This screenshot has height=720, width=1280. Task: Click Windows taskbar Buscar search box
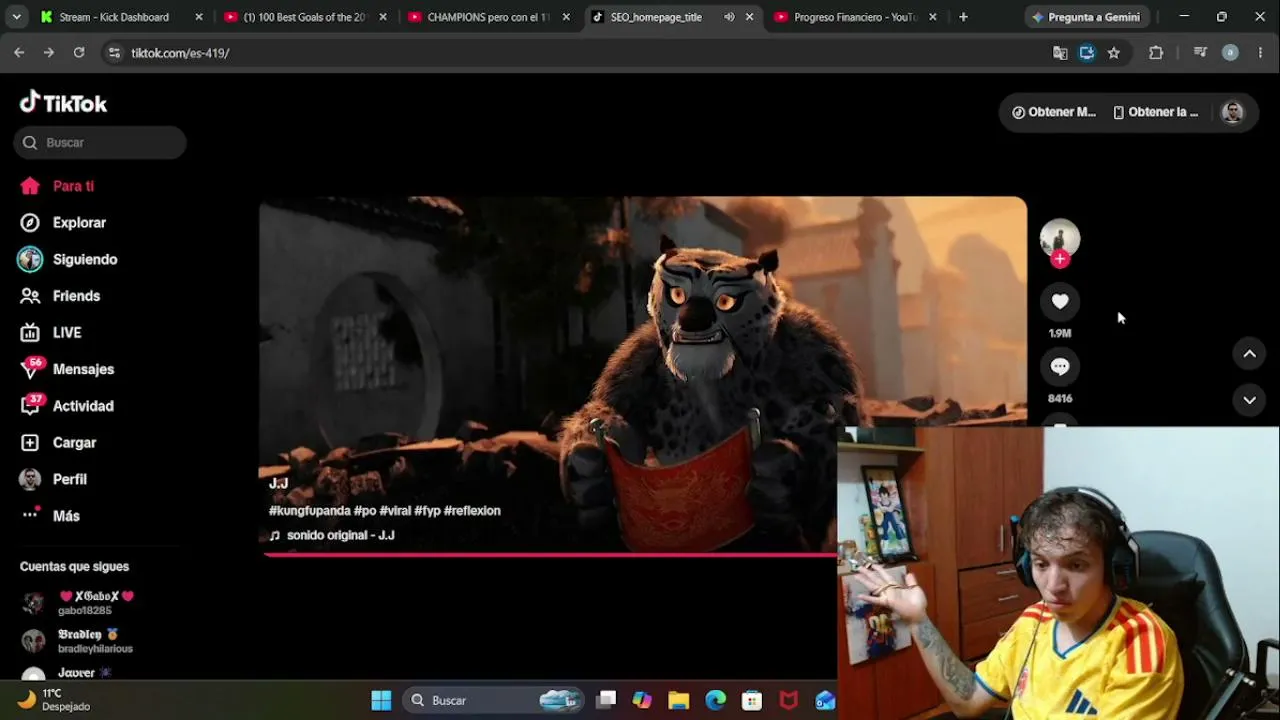pyautogui.click(x=495, y=700)
